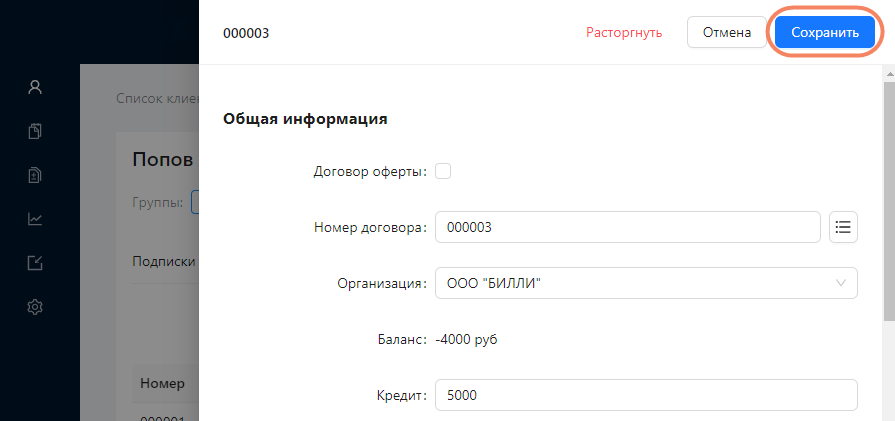Click into the Кредит field
The image size is (895, 421).
pyautogui.click(x=646, y=395)
